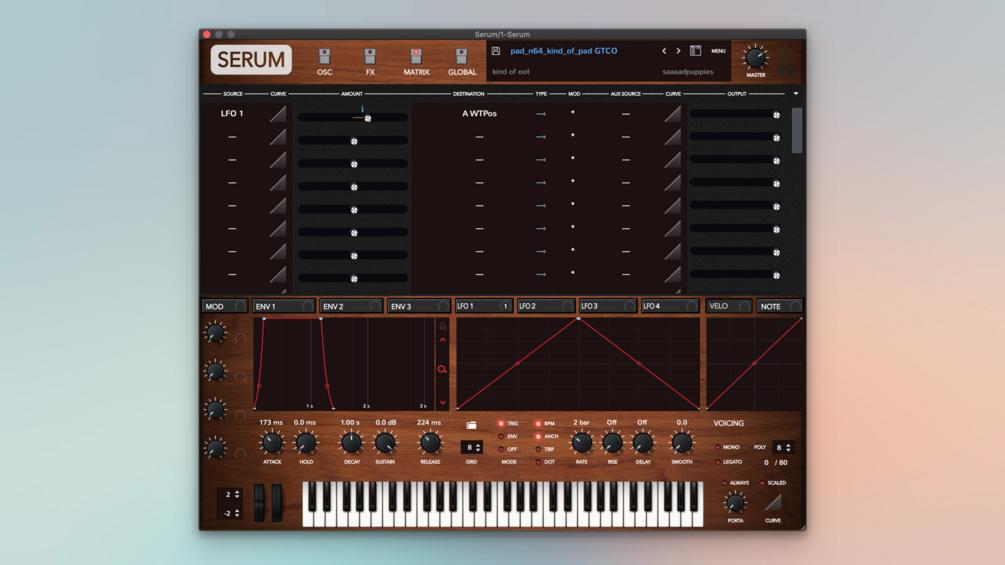Open the destination dropdown in matrix row two
Screen dimensions: 1005x565
[479, 136]
